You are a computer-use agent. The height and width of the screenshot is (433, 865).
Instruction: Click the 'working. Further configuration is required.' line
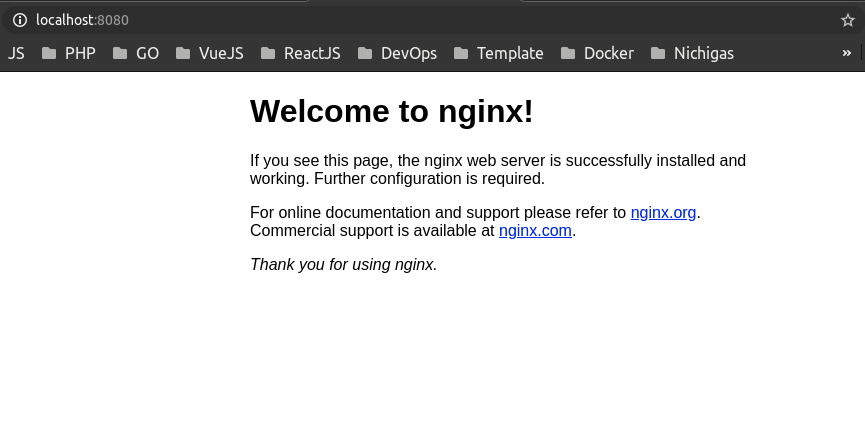pos(397,179)
